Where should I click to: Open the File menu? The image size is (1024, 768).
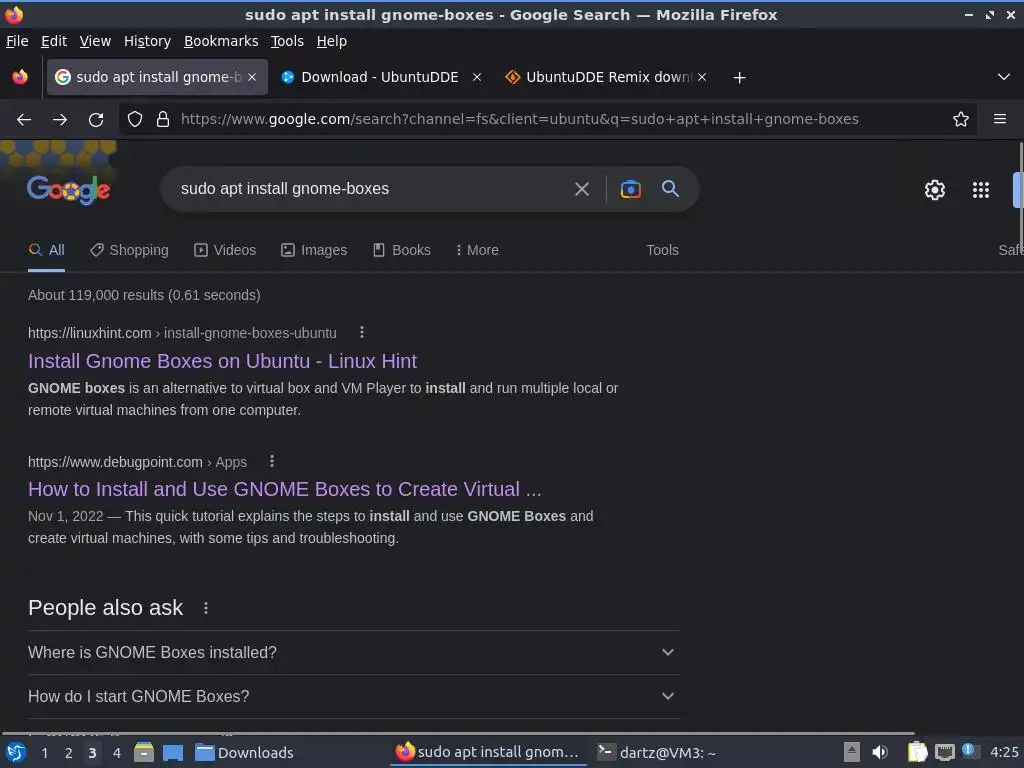pos(17,41)
